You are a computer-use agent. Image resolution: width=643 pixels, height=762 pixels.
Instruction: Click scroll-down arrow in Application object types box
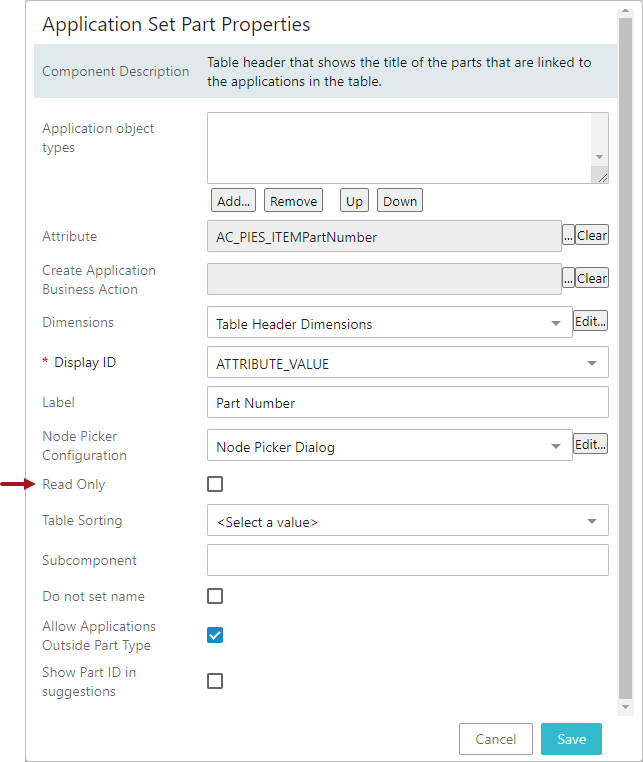(x=599, y=157)
